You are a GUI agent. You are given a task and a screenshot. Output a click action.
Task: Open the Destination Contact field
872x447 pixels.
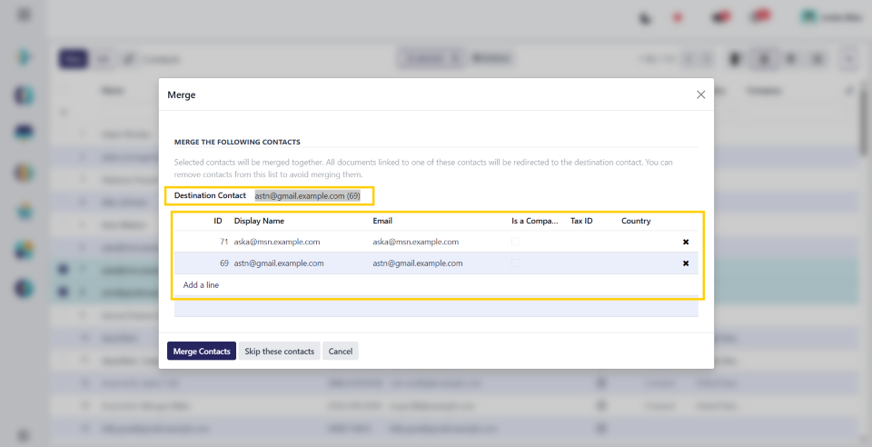click(308, 196)
